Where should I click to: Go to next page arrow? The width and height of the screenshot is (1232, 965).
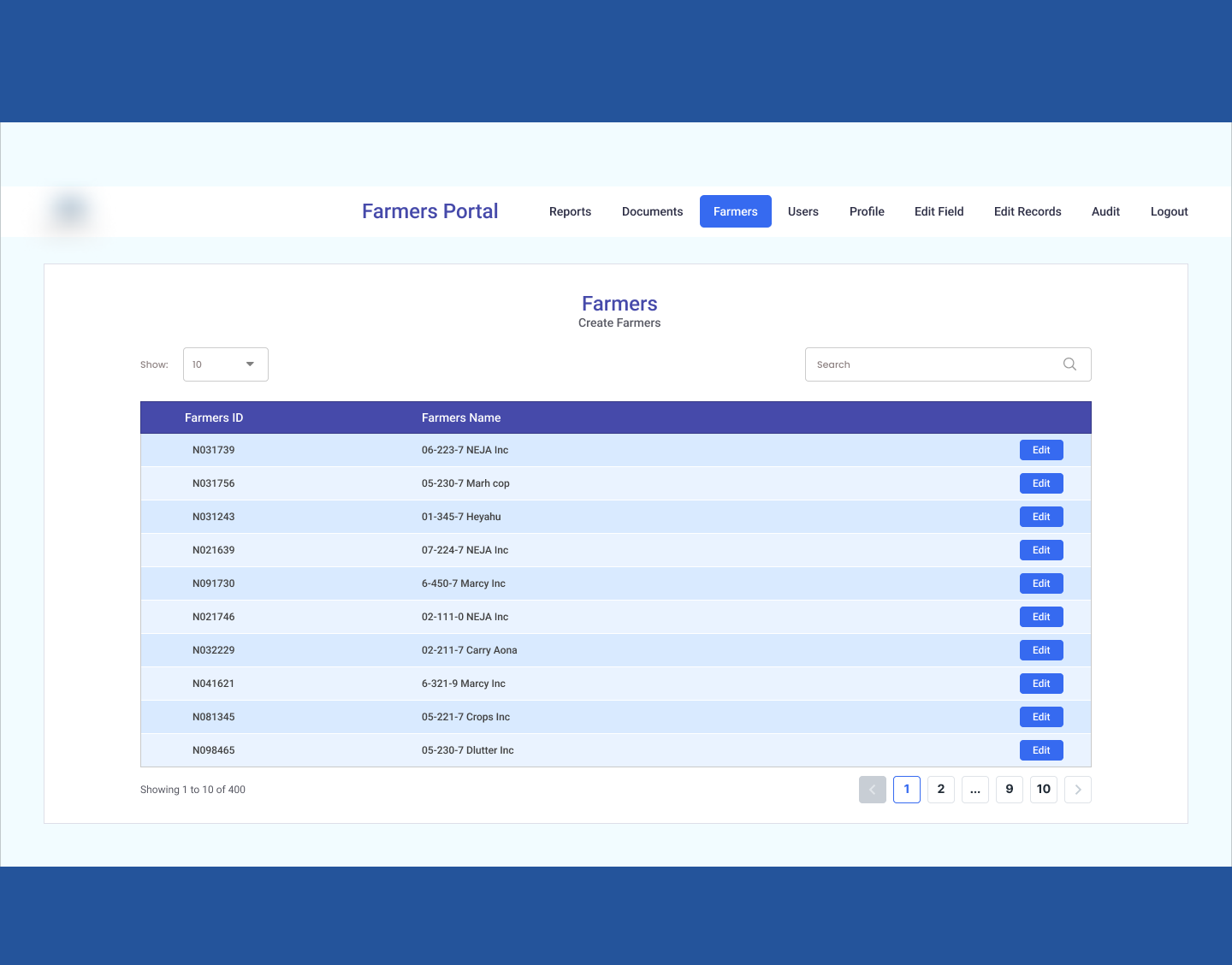click(1078, 790)
